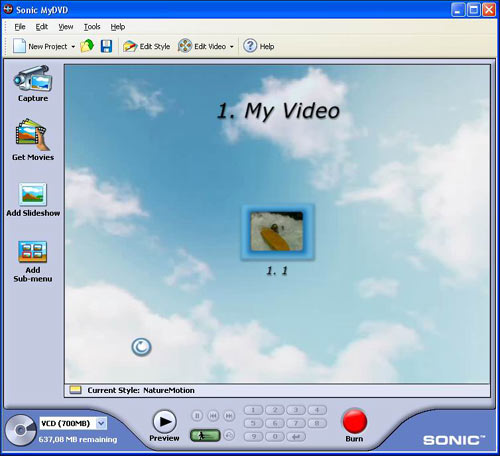Open Get Movies from the sidebar
Viewport: 500px width, 456px height.
(33, 135)
